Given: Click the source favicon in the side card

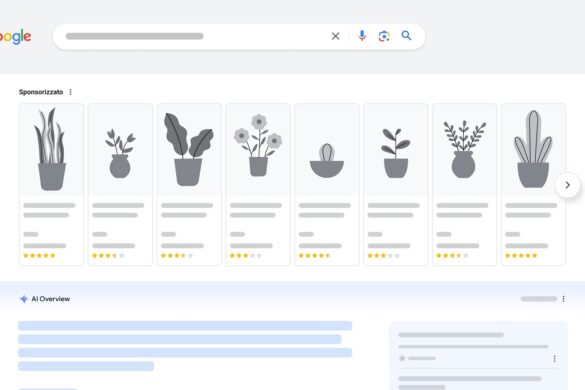Looking at the screenshot, I should click(402, 358).
